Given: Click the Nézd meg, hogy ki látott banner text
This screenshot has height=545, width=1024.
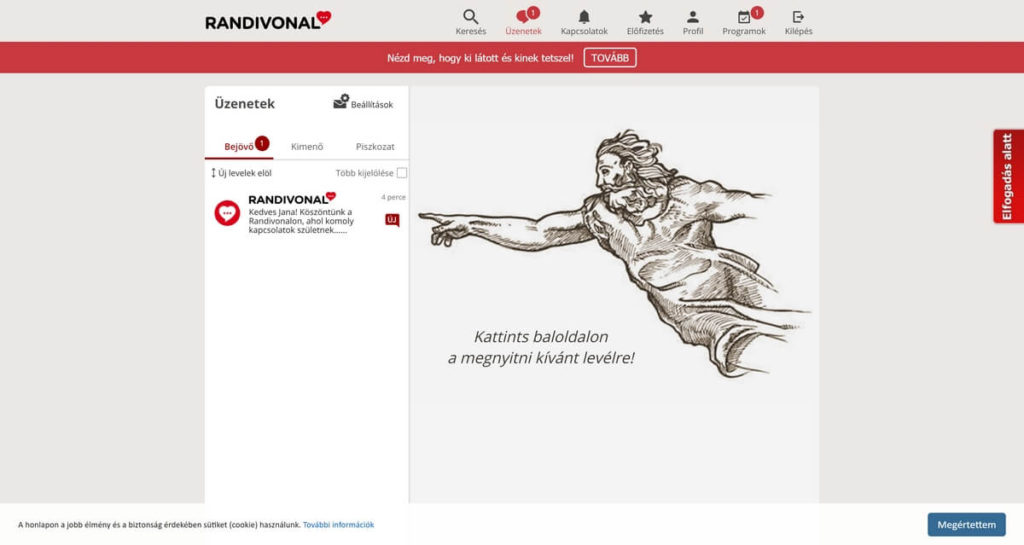Looking at the screenshot, I should (x=480, y=58).
